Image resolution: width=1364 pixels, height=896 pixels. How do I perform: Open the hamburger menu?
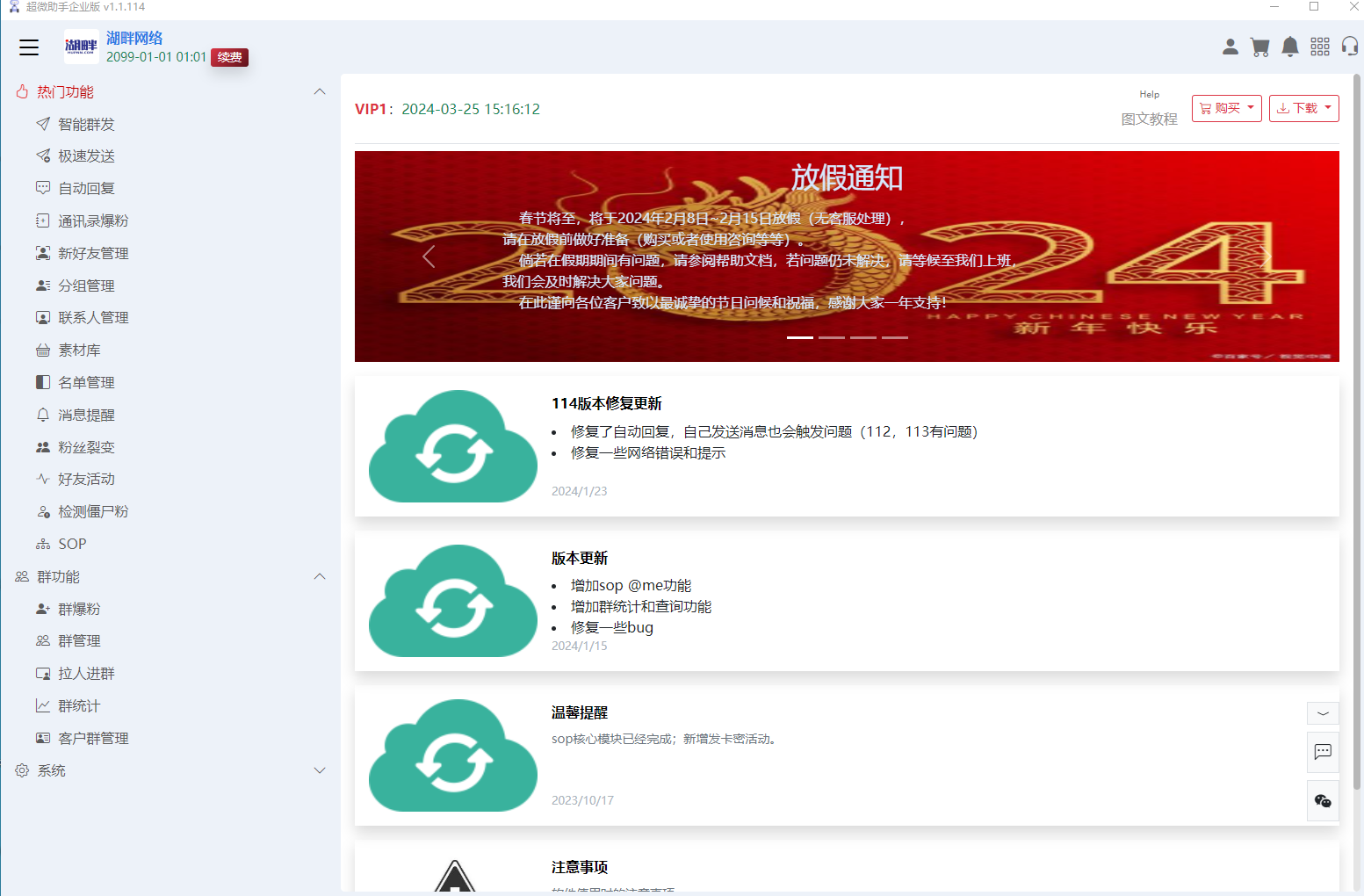(29, 47)
